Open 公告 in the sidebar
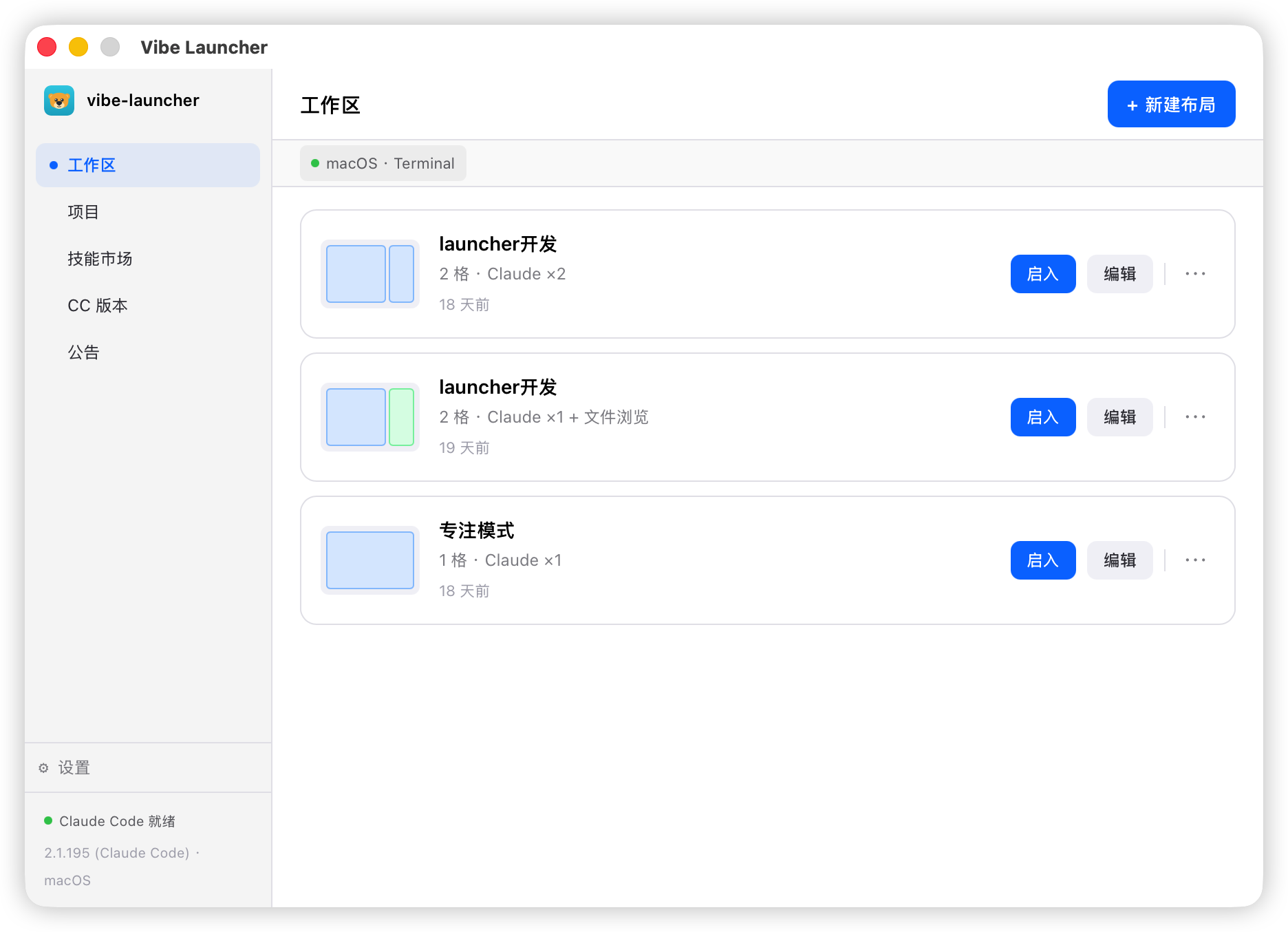The height and width of the screenshot is (932, 1288). [x=148, y=352]
